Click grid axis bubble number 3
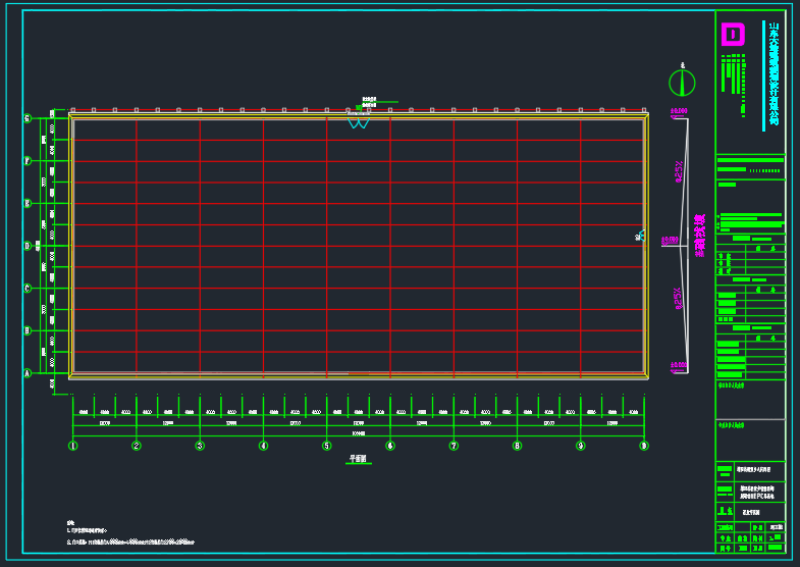 pyautogui.click(x=200, y=446)
